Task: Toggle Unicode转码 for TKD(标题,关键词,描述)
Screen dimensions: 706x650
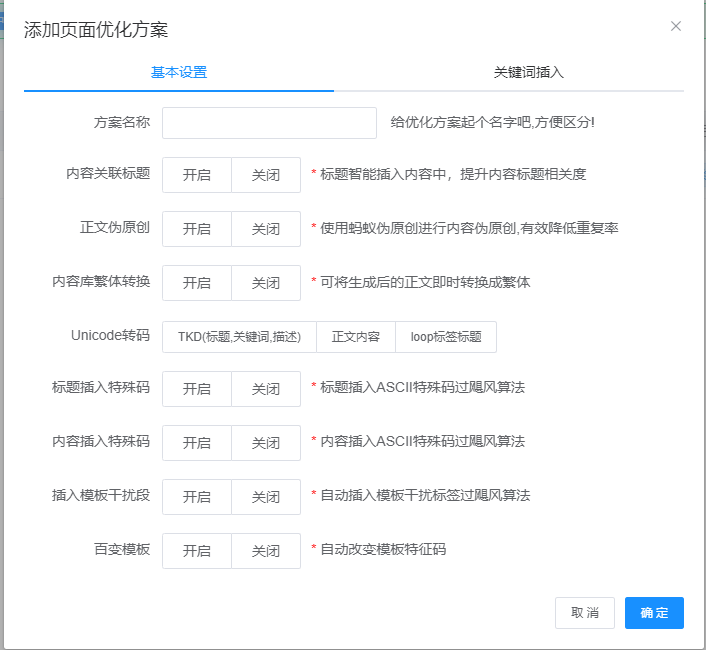Action: pyautogui.click(x=240, y=337)
